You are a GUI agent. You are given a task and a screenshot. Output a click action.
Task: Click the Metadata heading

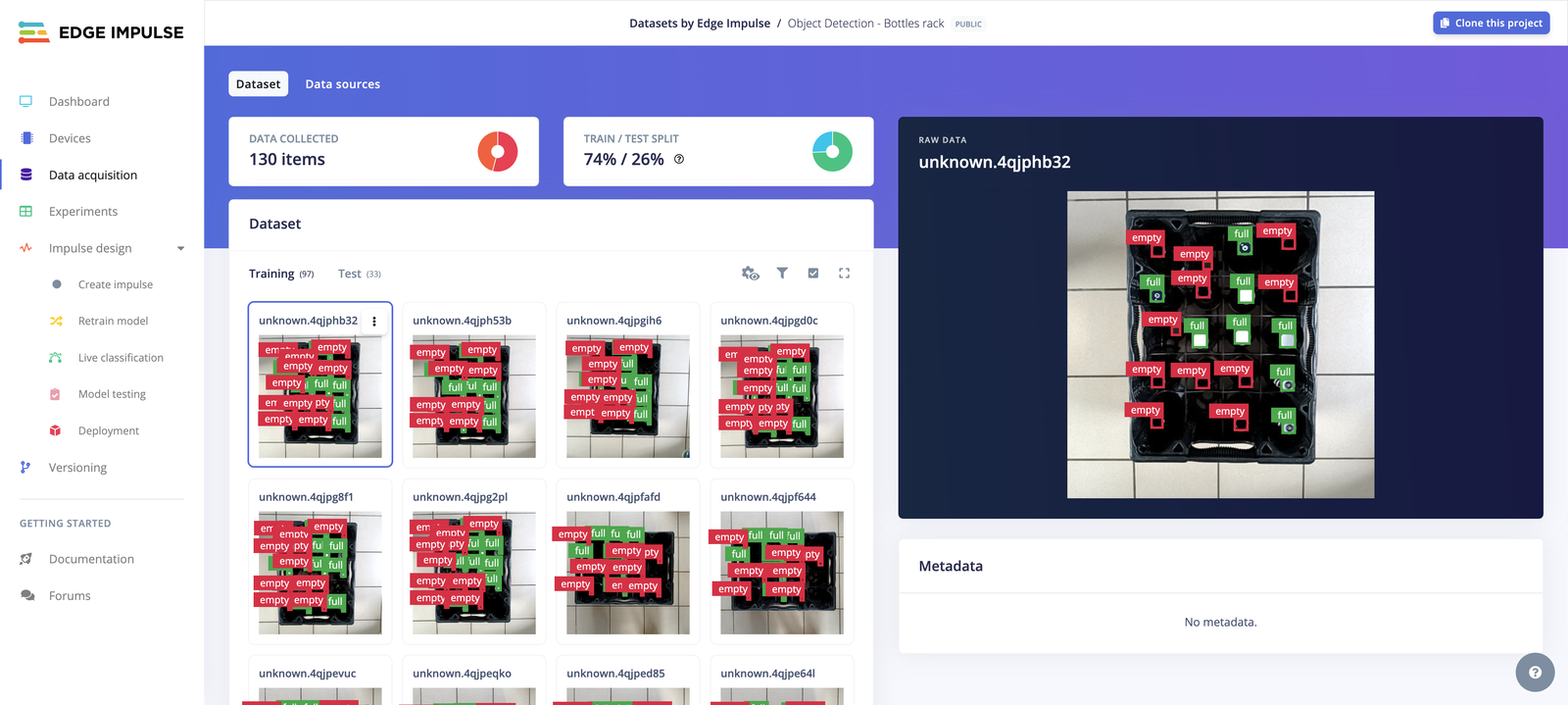coord(951,566)
